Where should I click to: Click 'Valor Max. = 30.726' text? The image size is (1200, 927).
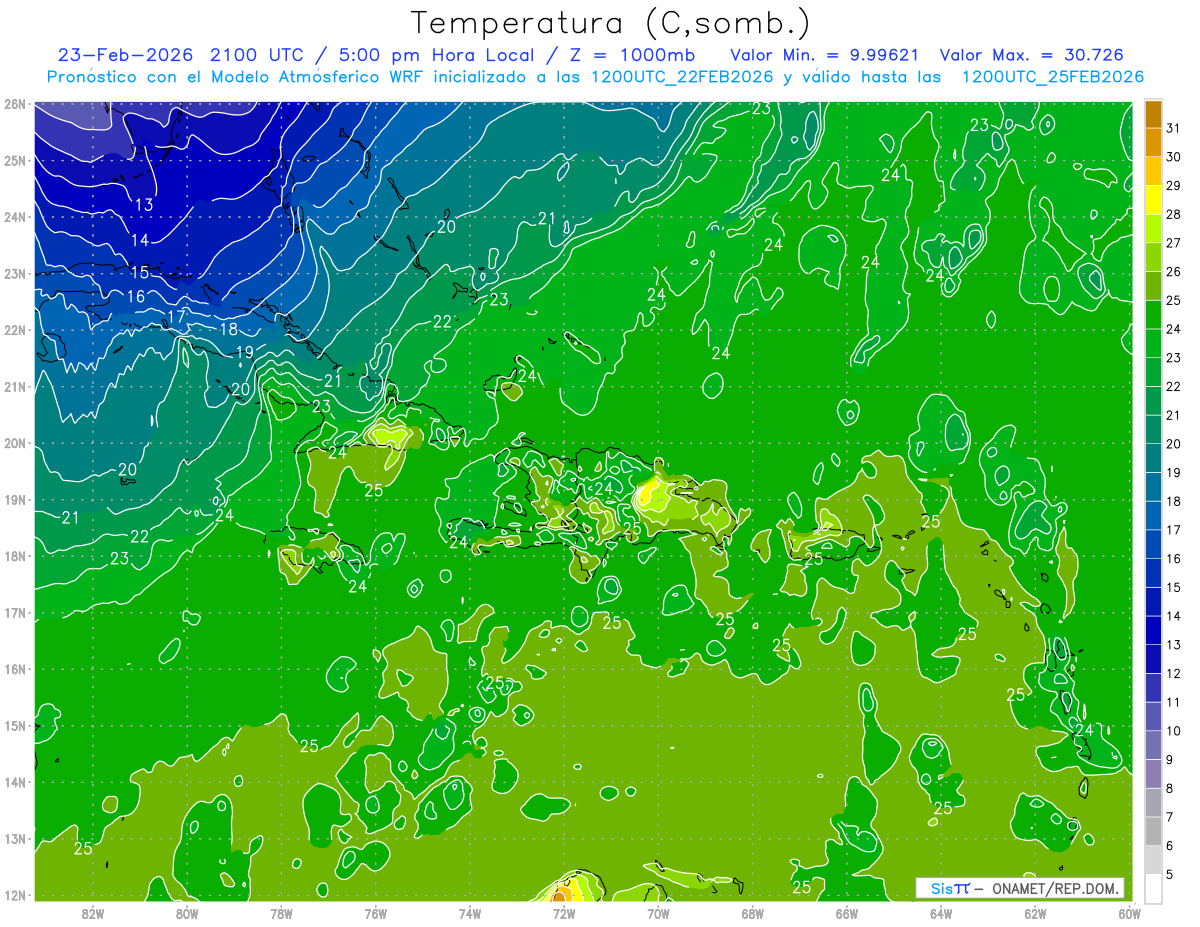[1034, 55]
